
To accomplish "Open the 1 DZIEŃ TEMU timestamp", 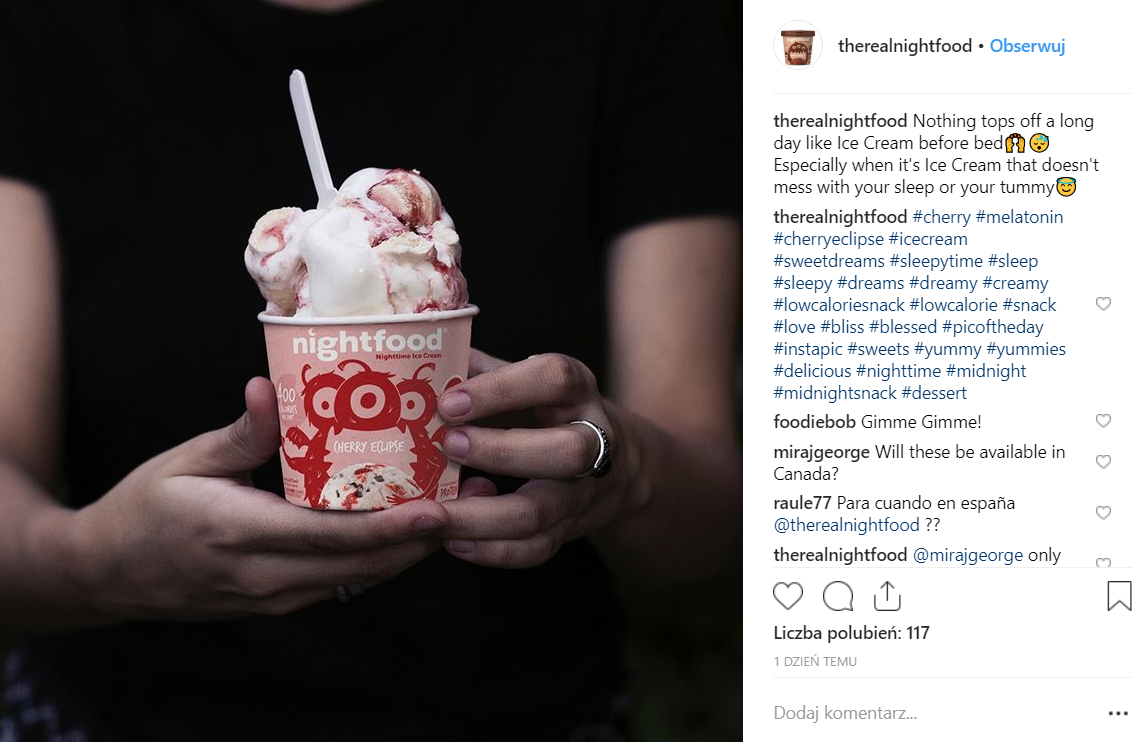I will (x=815, y=661).
